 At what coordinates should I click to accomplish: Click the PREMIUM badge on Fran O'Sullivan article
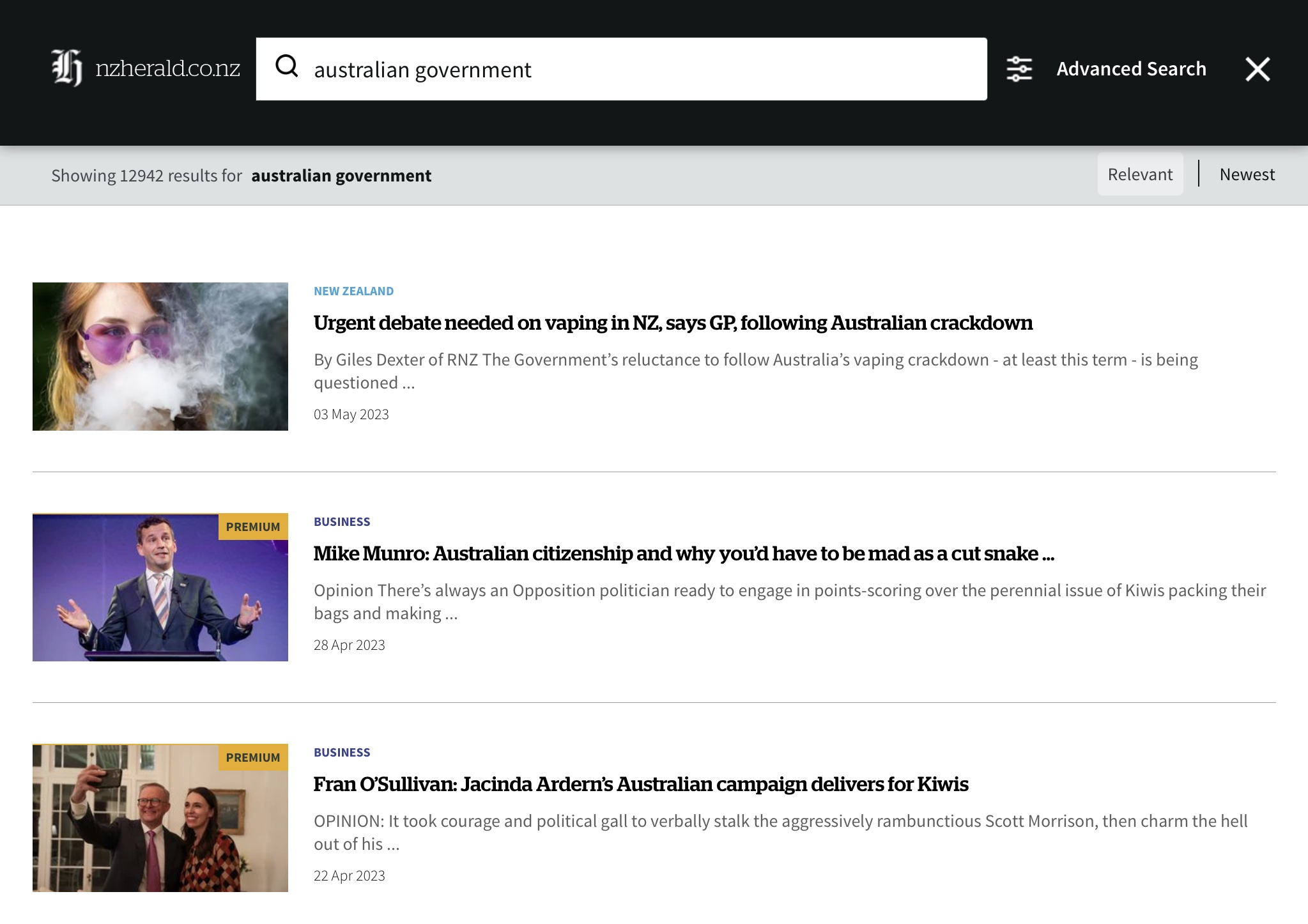253,757
